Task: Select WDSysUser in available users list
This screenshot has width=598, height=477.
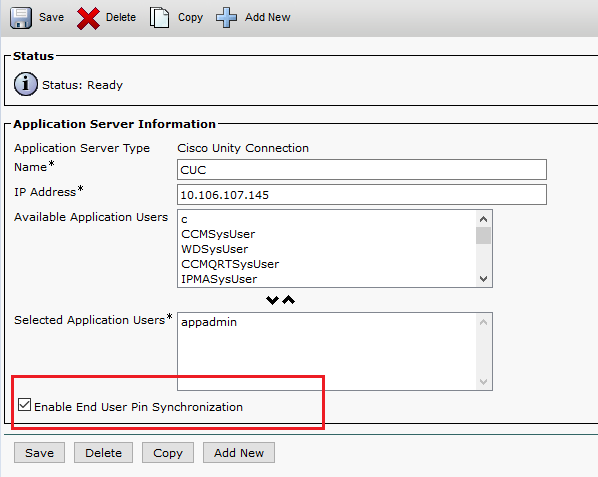Action: pyautogui.click(x=215, y=249)
